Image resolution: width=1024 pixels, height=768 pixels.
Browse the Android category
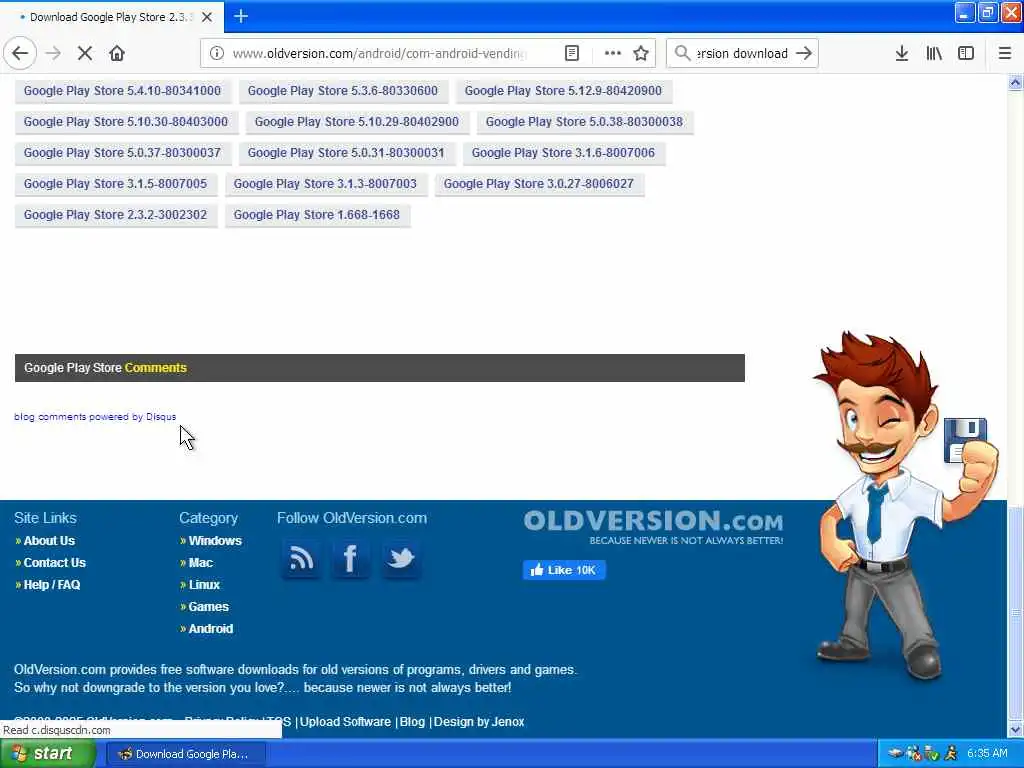point(210,629)
